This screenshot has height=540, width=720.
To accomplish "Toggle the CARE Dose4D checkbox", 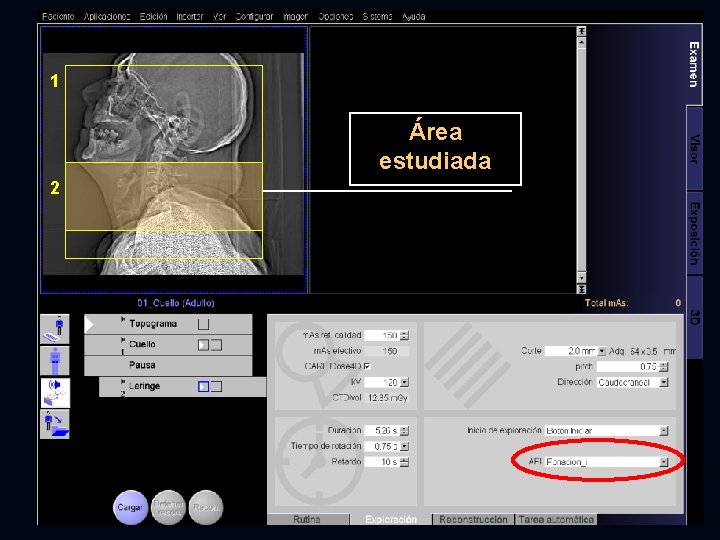I will coord(367,366).
